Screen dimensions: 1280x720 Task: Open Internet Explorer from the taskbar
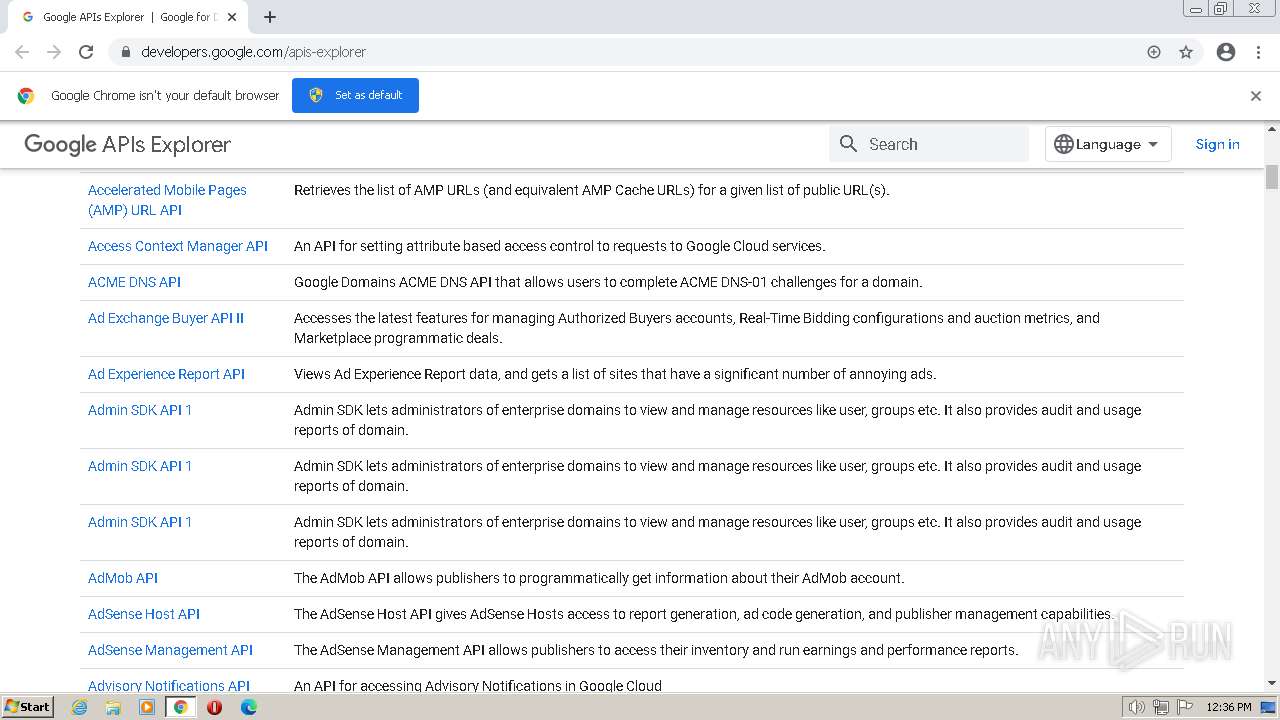(79, 707)
